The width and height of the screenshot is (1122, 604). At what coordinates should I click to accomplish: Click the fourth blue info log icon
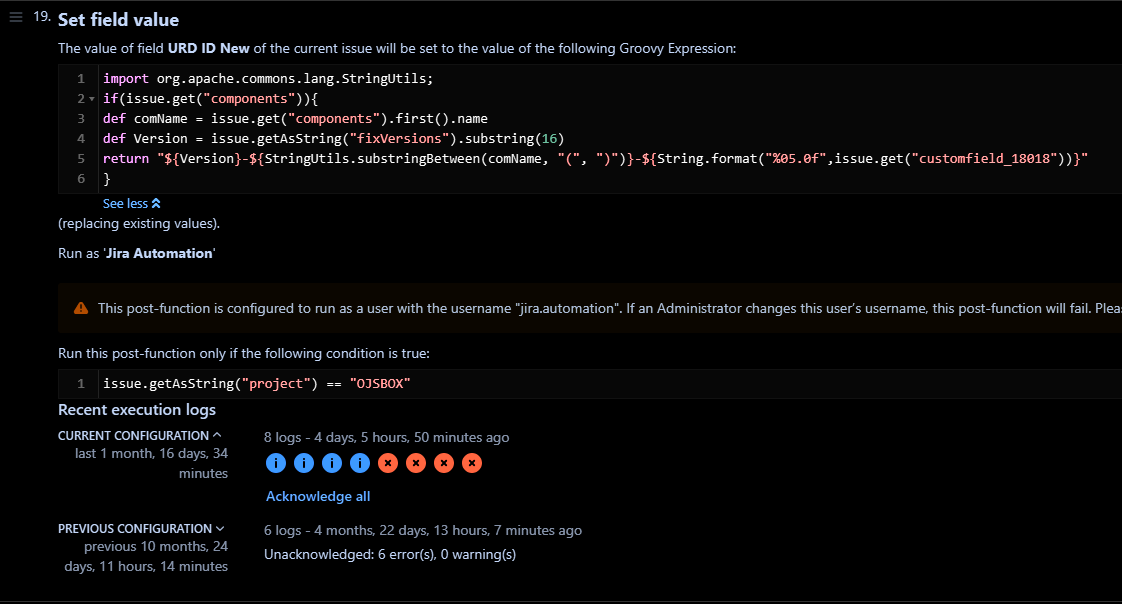(x=359, y=463)
